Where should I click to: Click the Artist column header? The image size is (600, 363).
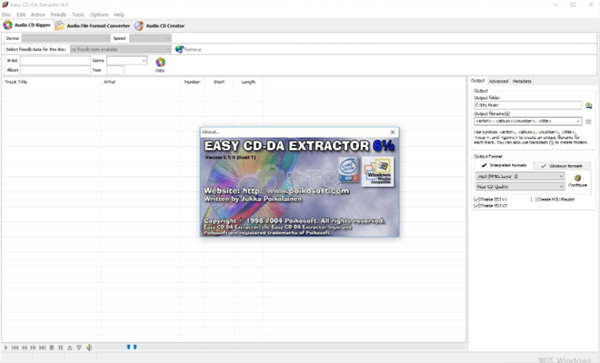pyautogui.click(x=141, y=82)
